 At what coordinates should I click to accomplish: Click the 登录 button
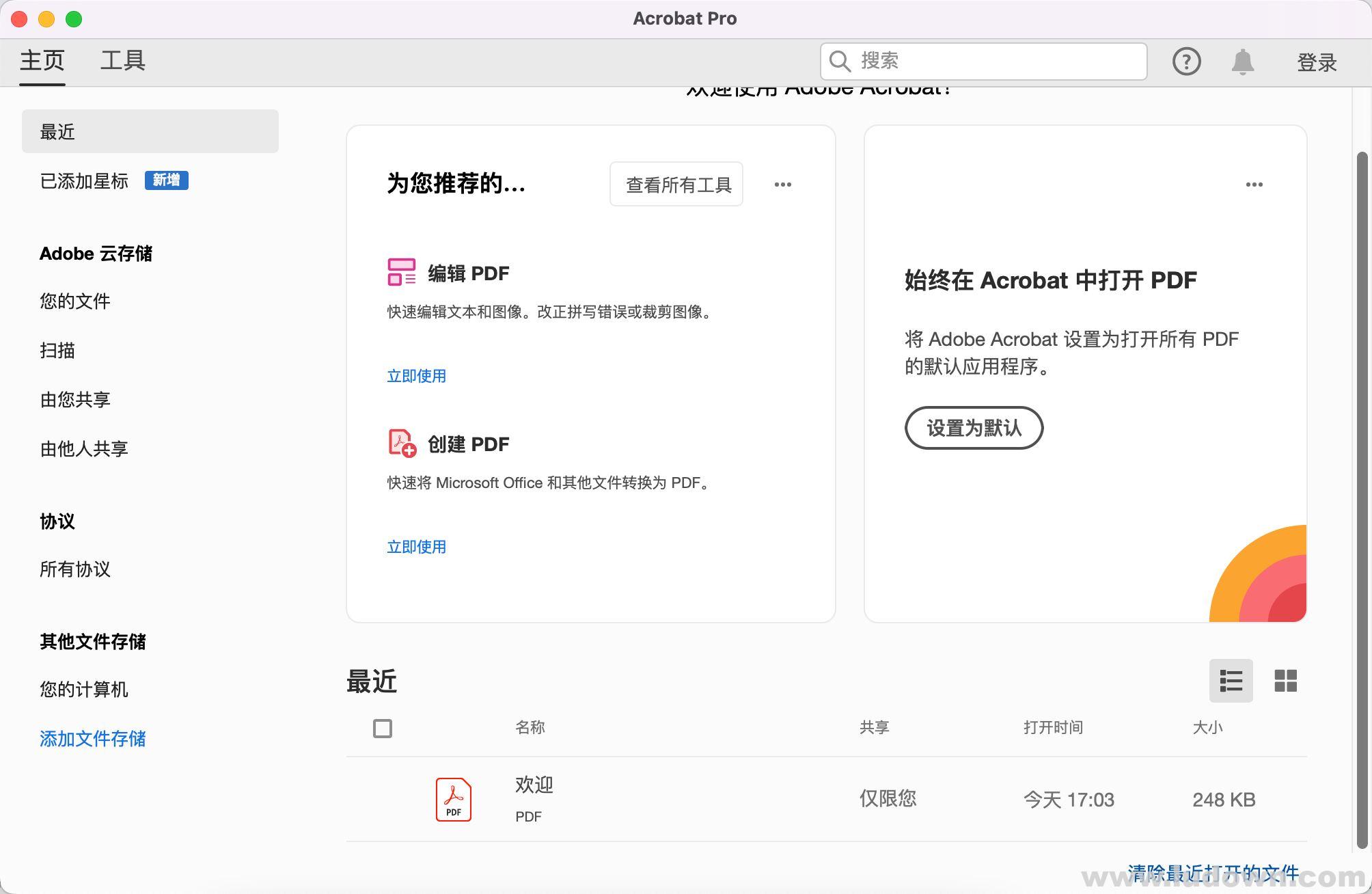click(1317, 62)
